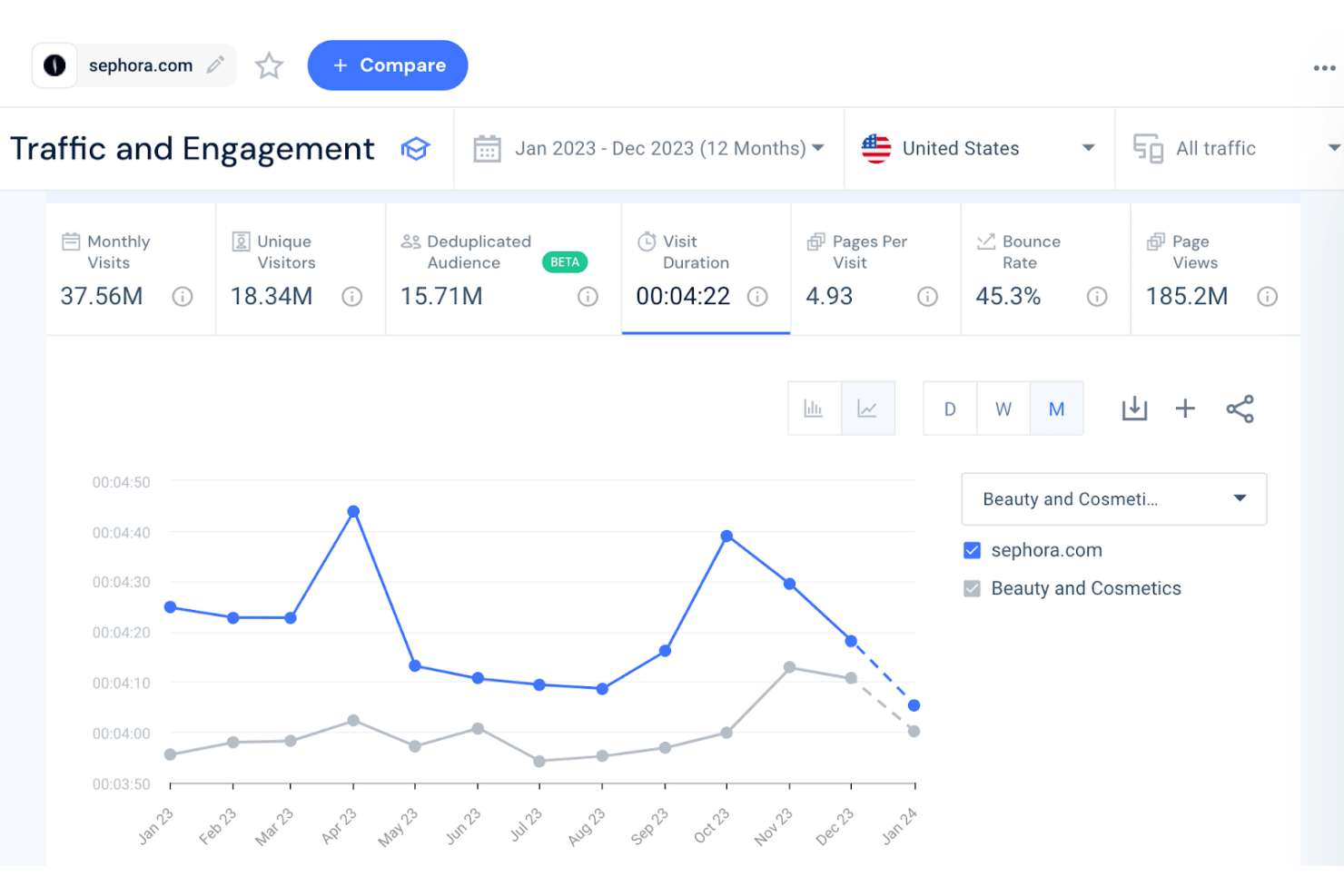This screenshot has height=896, width=1344.
Task: Click the sephora.com site logo icon
Action: [54, 65]
